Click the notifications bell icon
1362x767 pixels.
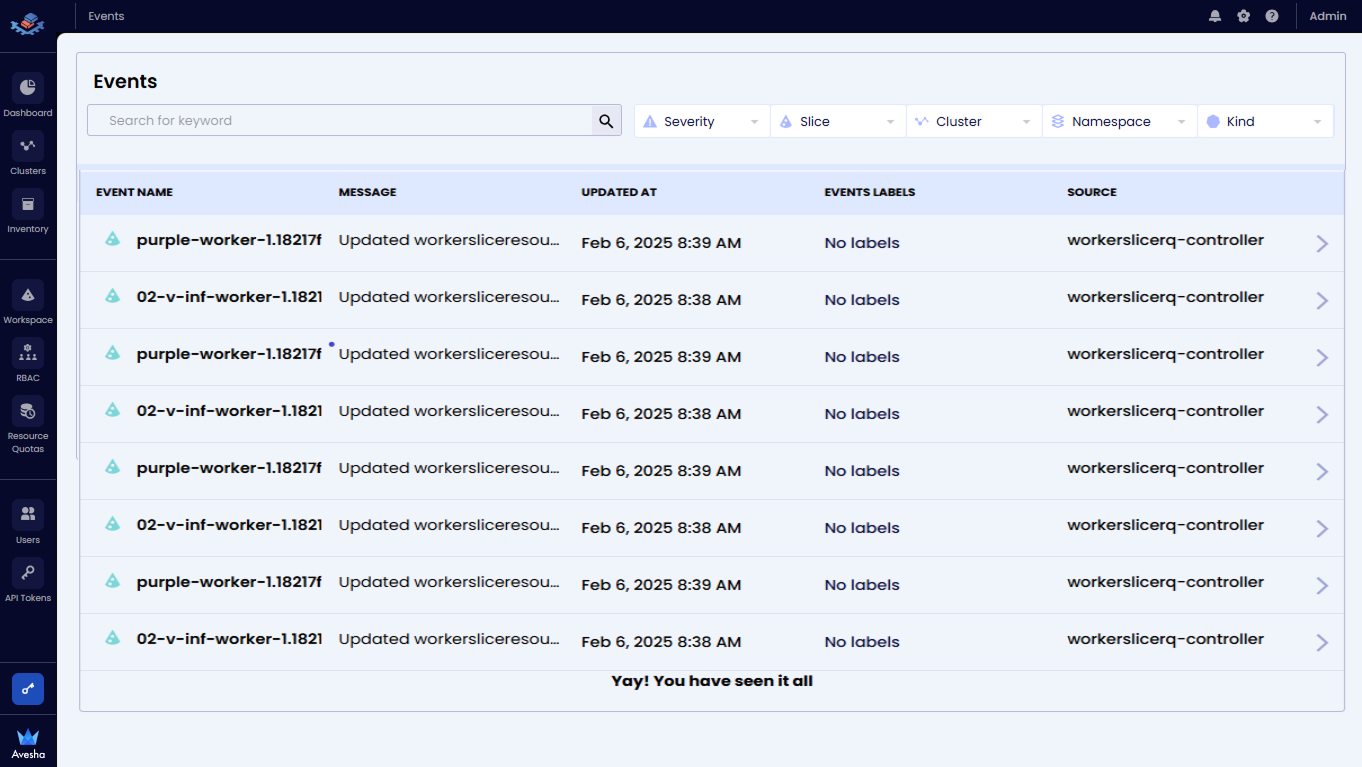pos(1215,16)
